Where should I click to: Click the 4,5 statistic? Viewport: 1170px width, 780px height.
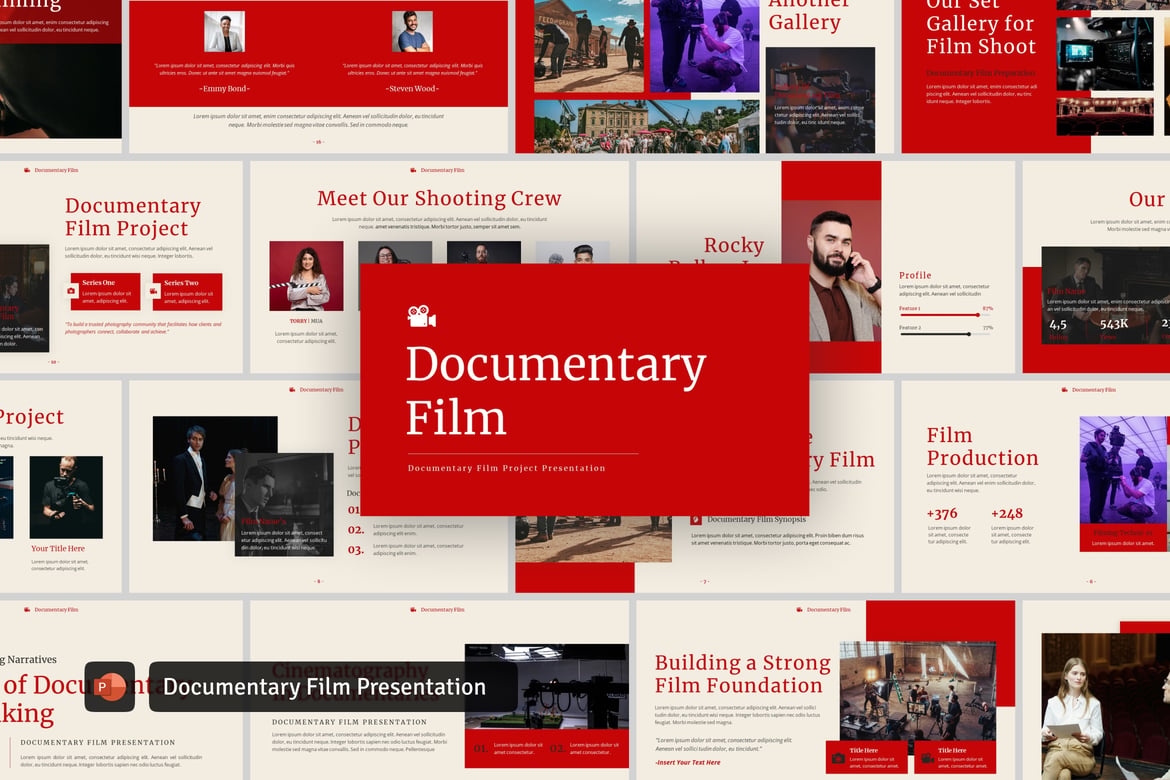[1057, 325]
